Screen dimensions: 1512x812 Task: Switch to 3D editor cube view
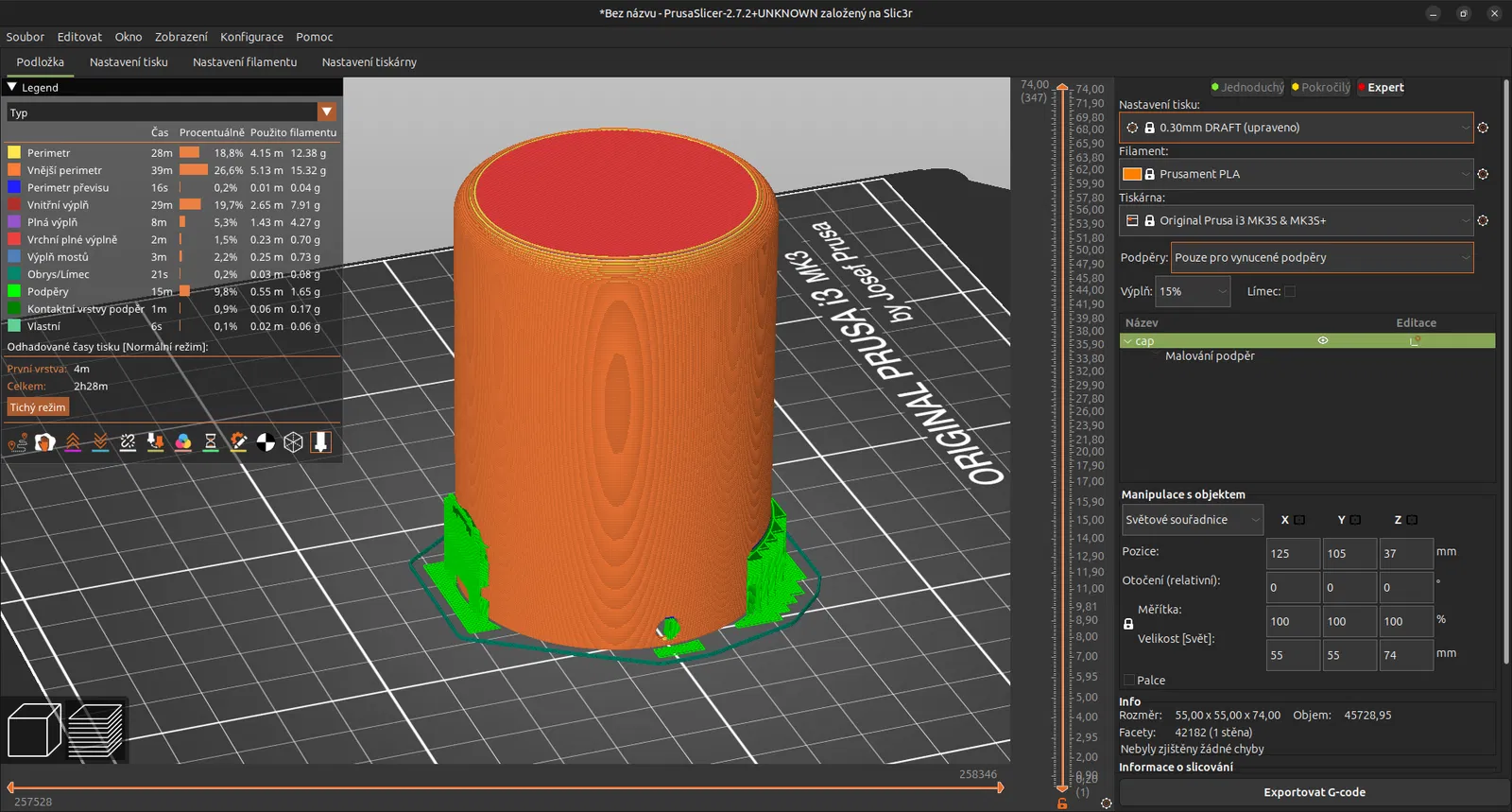[34, 731]
